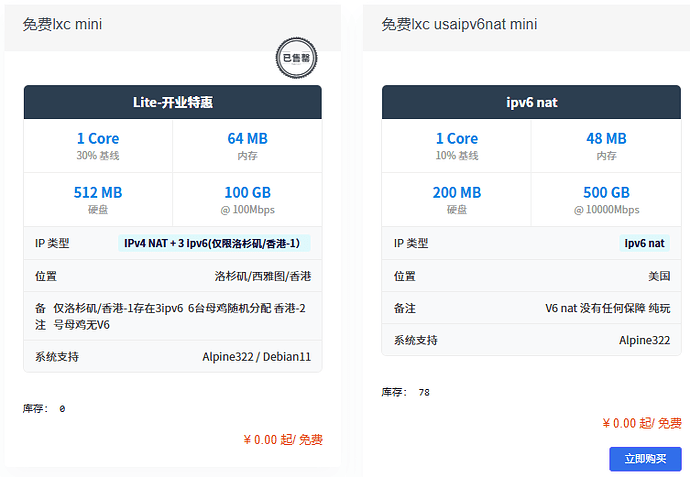Click the 洛杉矶/西雅图/香港 location value
Viewport: 690px width, 477px height.
point(262,276)
